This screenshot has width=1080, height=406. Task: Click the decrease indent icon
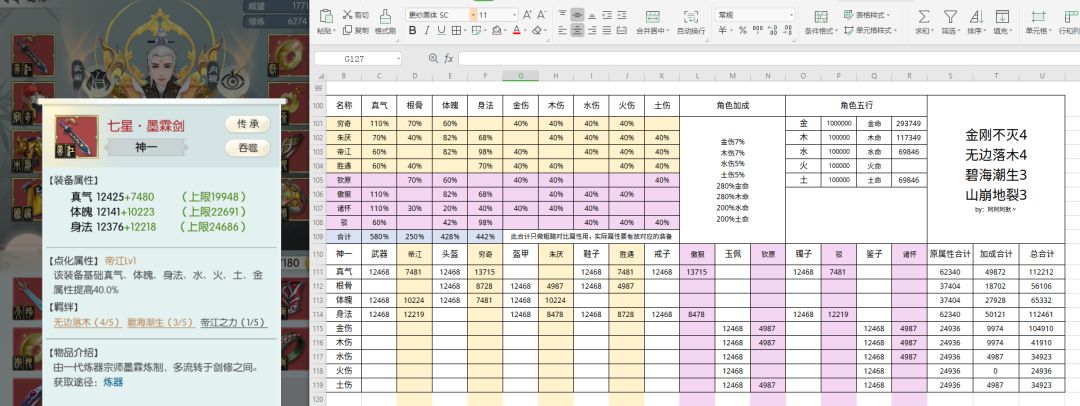tap(607, 15)
